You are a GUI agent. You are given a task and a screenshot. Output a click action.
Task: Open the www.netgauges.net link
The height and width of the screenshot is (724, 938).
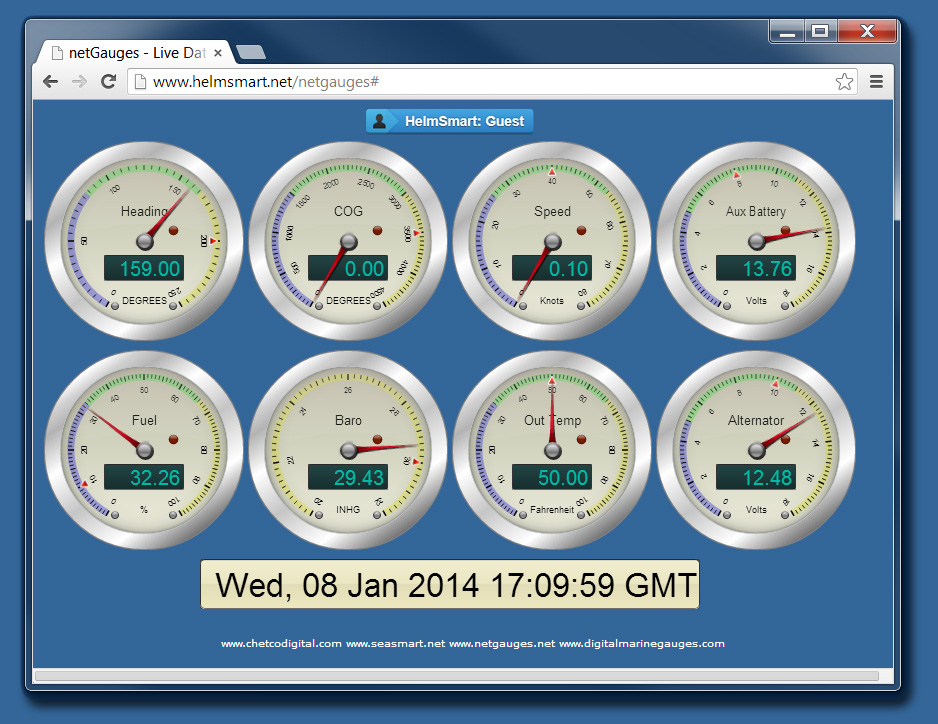pos(502,644)
